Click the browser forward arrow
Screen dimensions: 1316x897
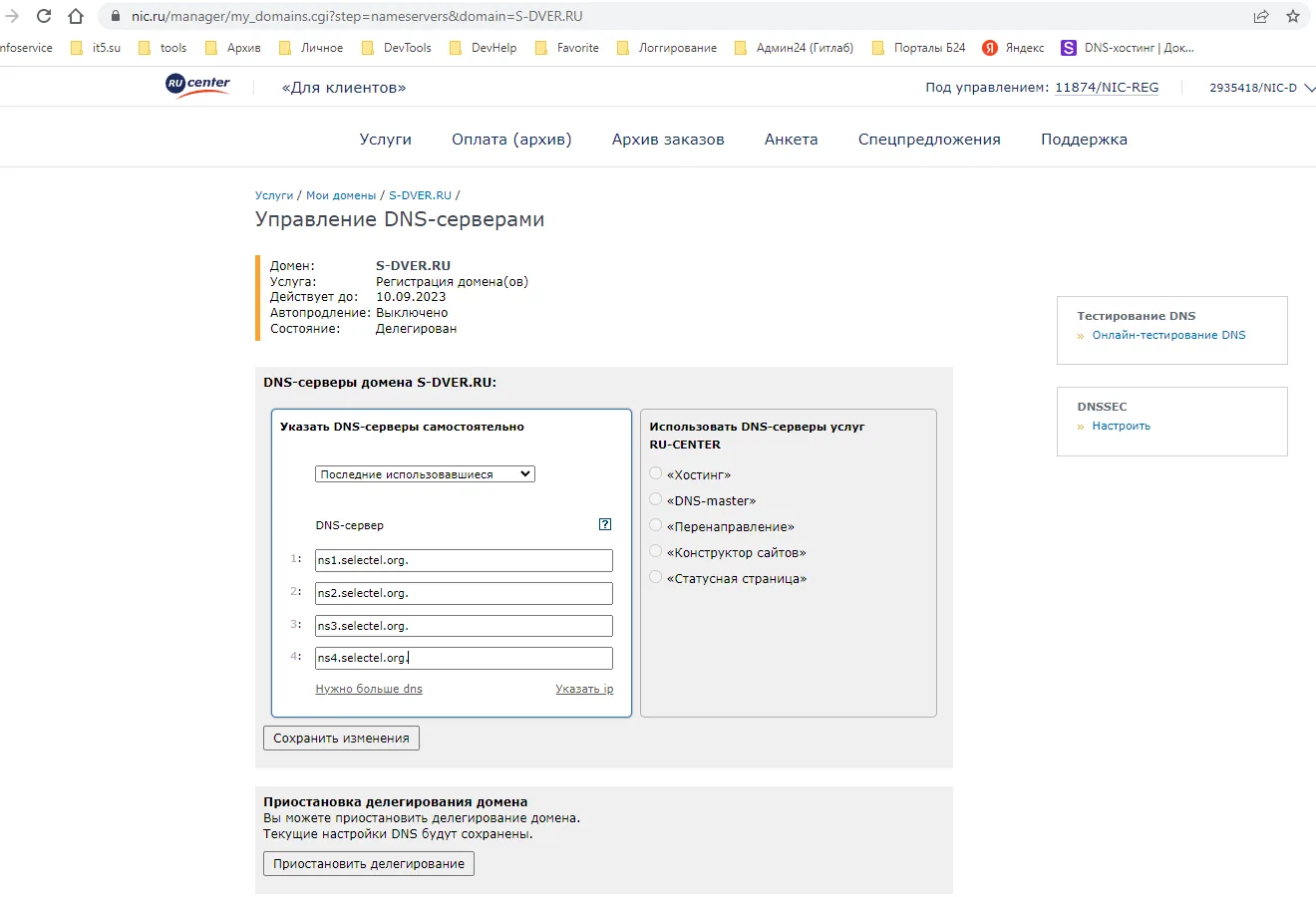(12, 16)
